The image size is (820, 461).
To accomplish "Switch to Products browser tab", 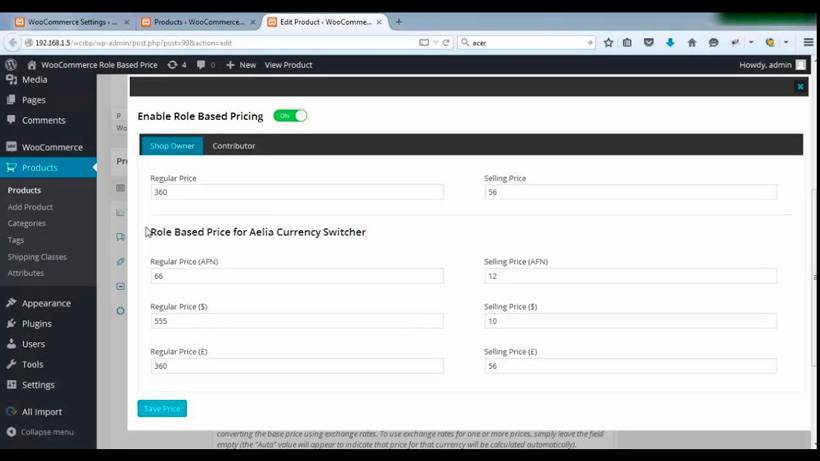I will 199,22.
